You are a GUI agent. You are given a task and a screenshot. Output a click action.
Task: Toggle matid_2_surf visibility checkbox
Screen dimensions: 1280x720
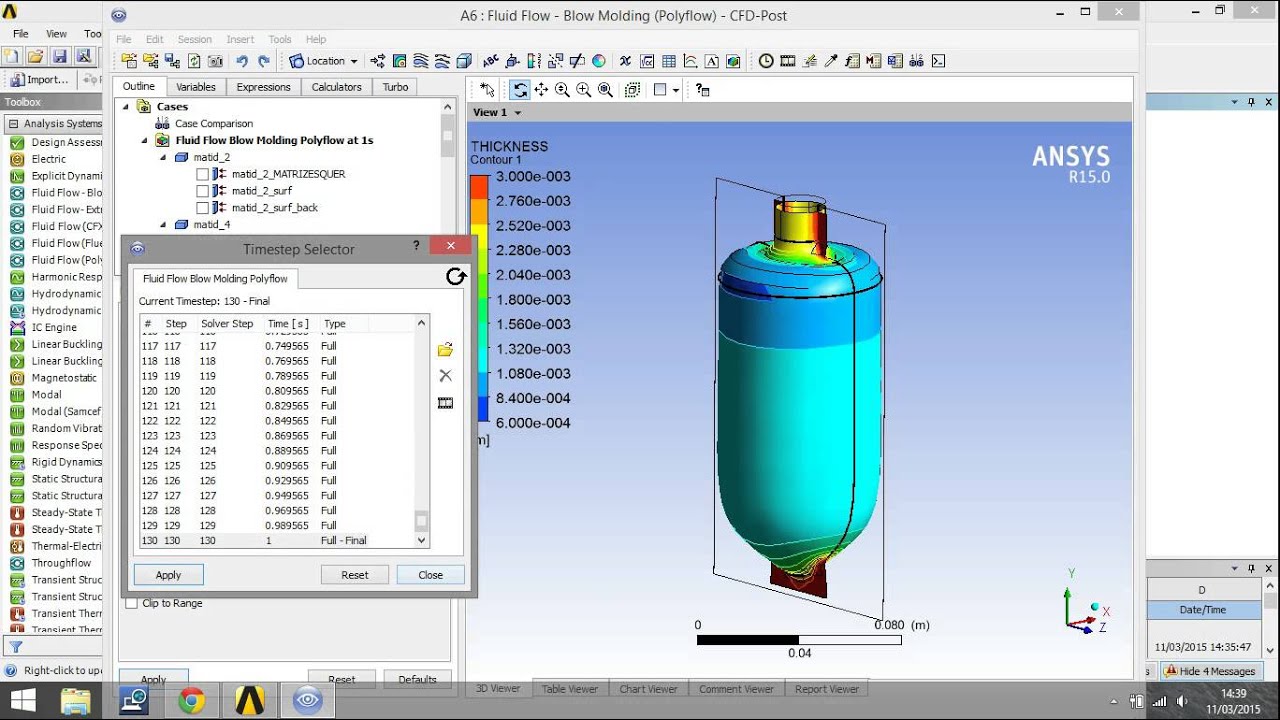[202, 191]
